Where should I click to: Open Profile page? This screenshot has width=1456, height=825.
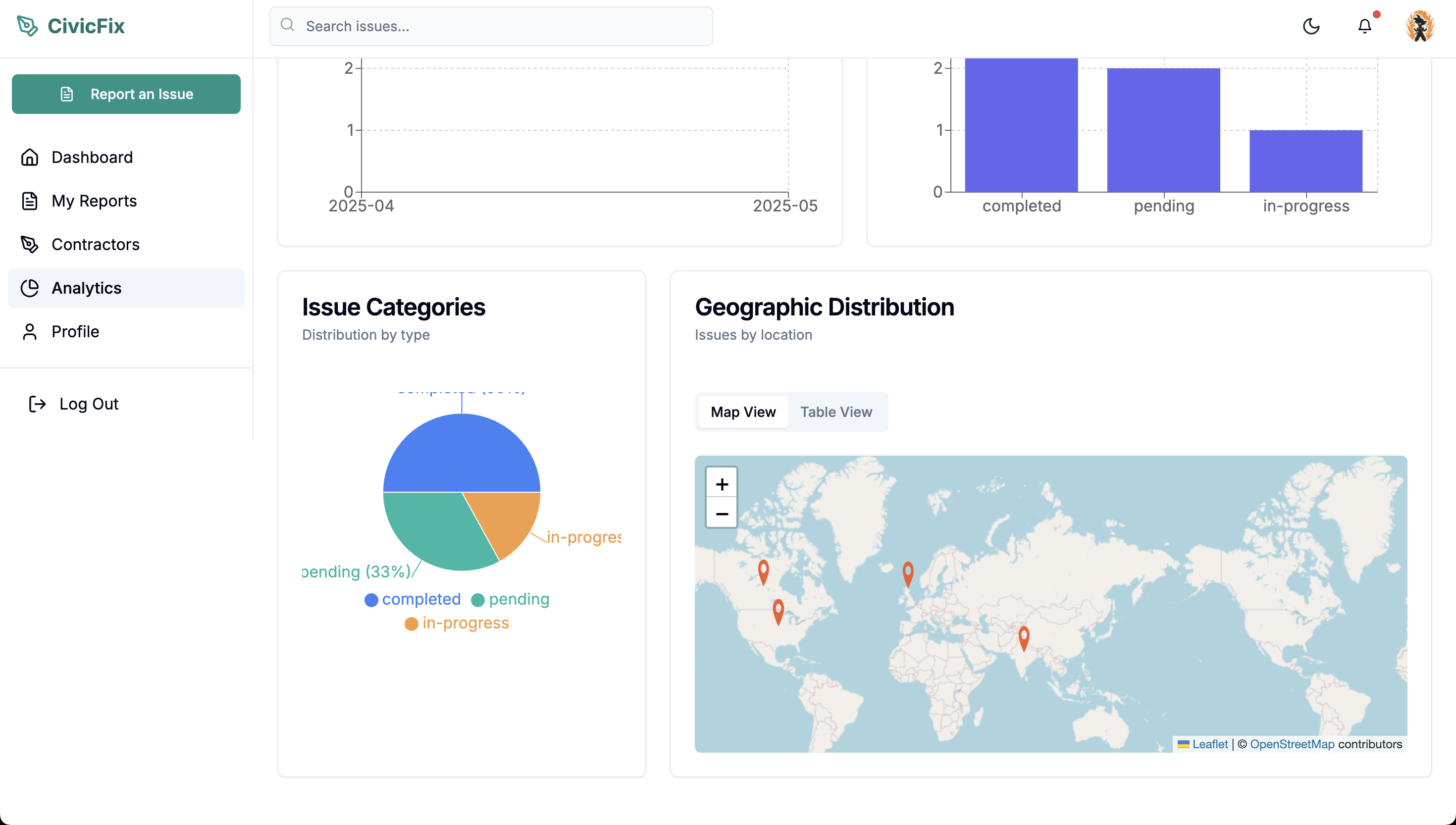pos(75,331)
